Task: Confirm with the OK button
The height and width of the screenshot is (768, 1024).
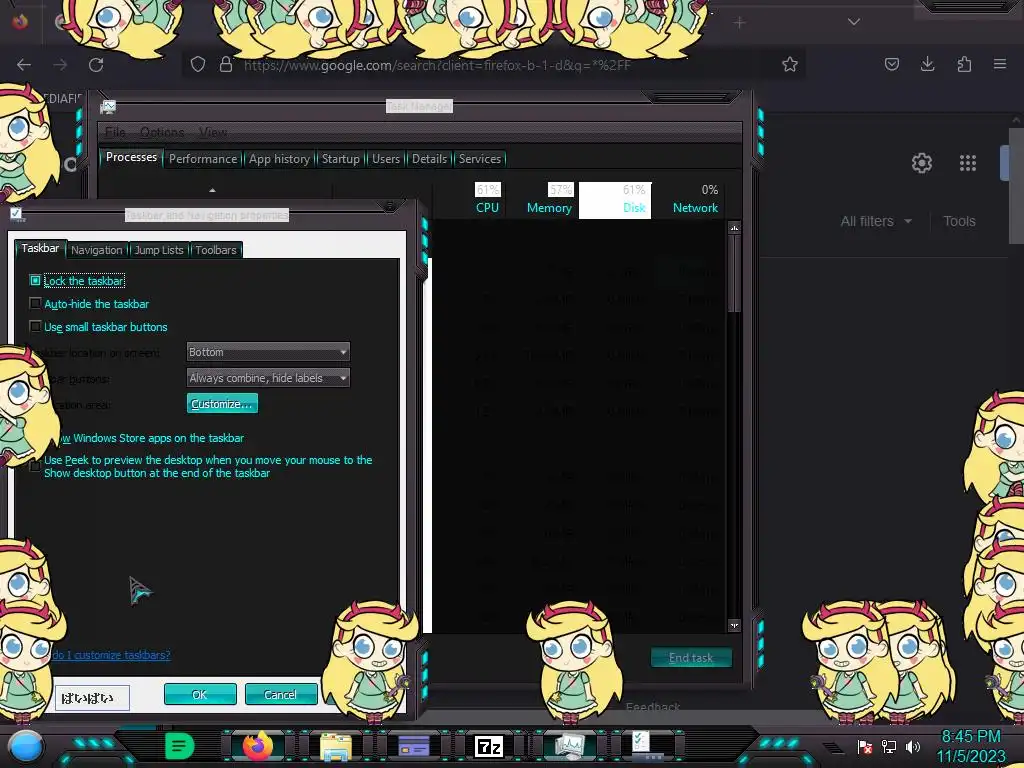Action: (x=200, y=694)
